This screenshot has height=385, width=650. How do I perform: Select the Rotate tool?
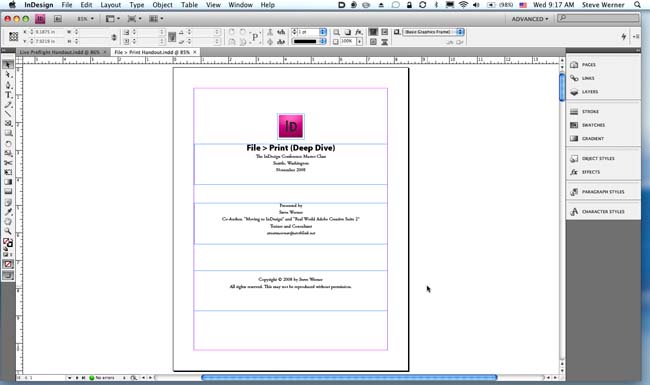click(8, 144)
